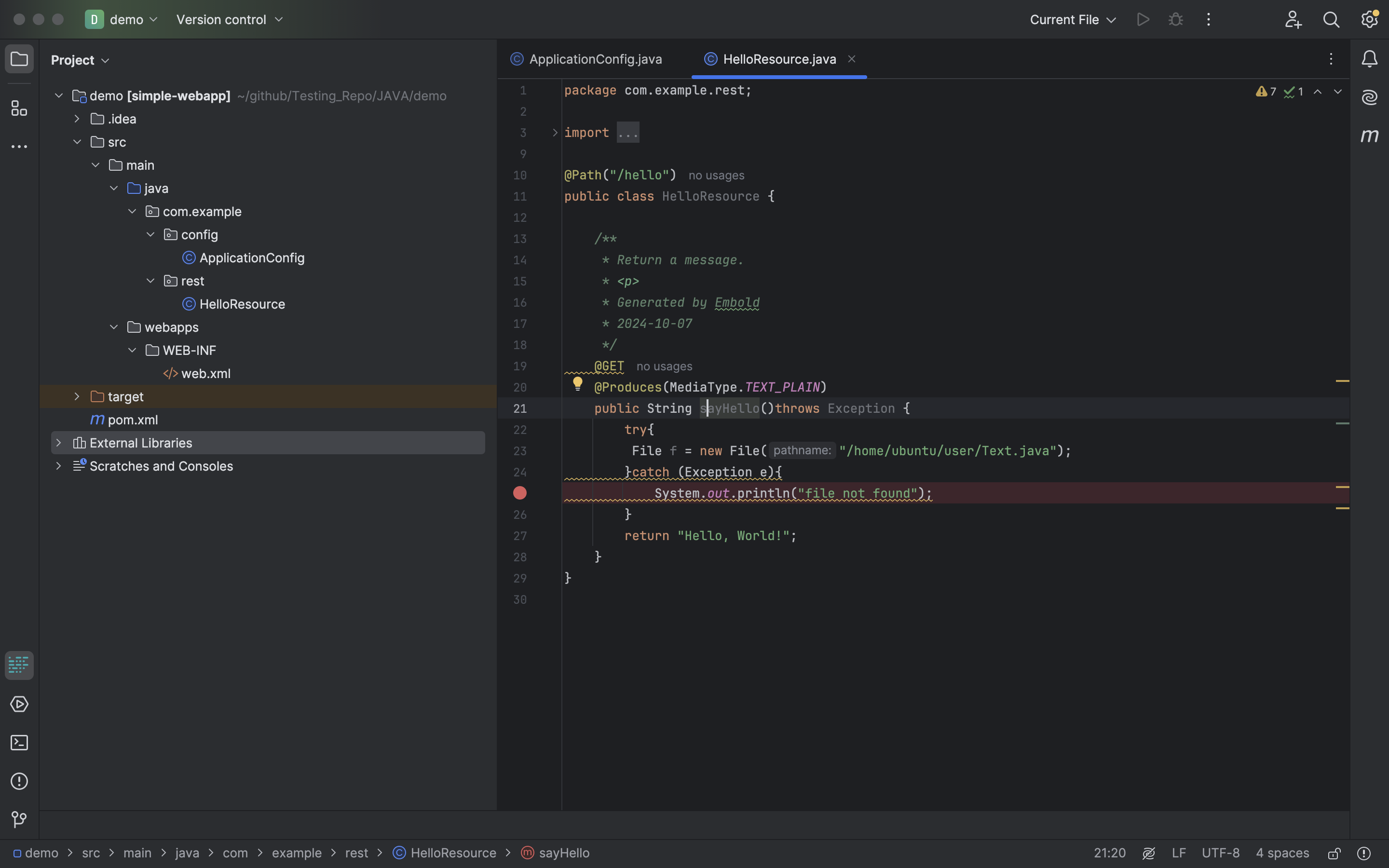Expand the folded import block
This screenshot has width=1389, height=868.
(x=555, y=133)
